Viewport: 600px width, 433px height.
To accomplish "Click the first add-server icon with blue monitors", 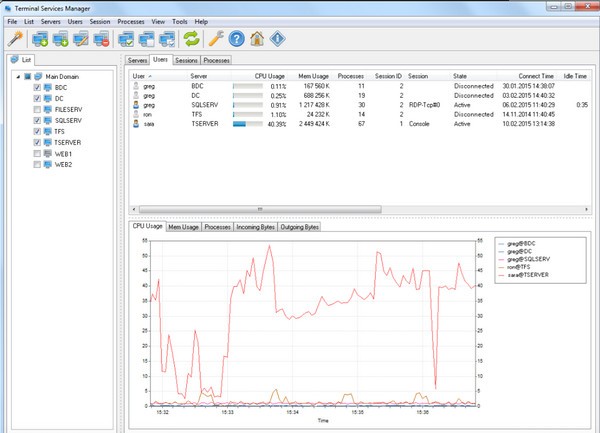I will tap(40, 39).
